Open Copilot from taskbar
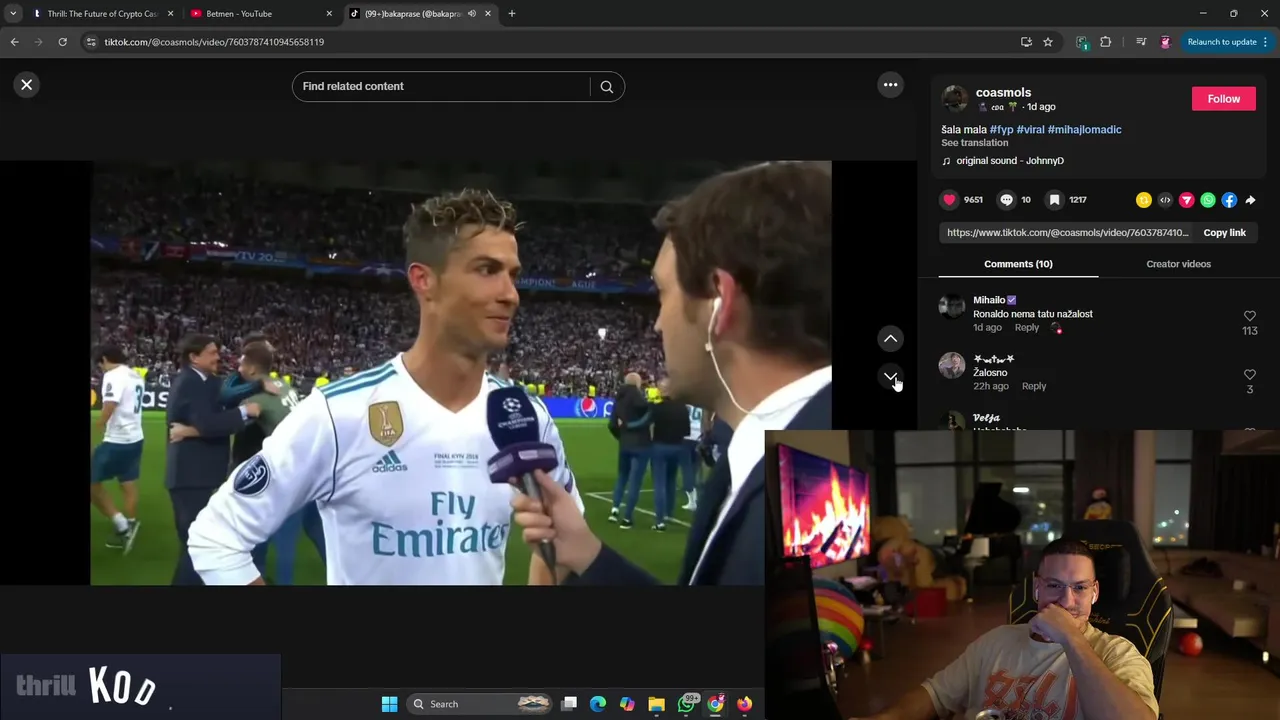This screenshot has width=1280, height=720. 627,704
